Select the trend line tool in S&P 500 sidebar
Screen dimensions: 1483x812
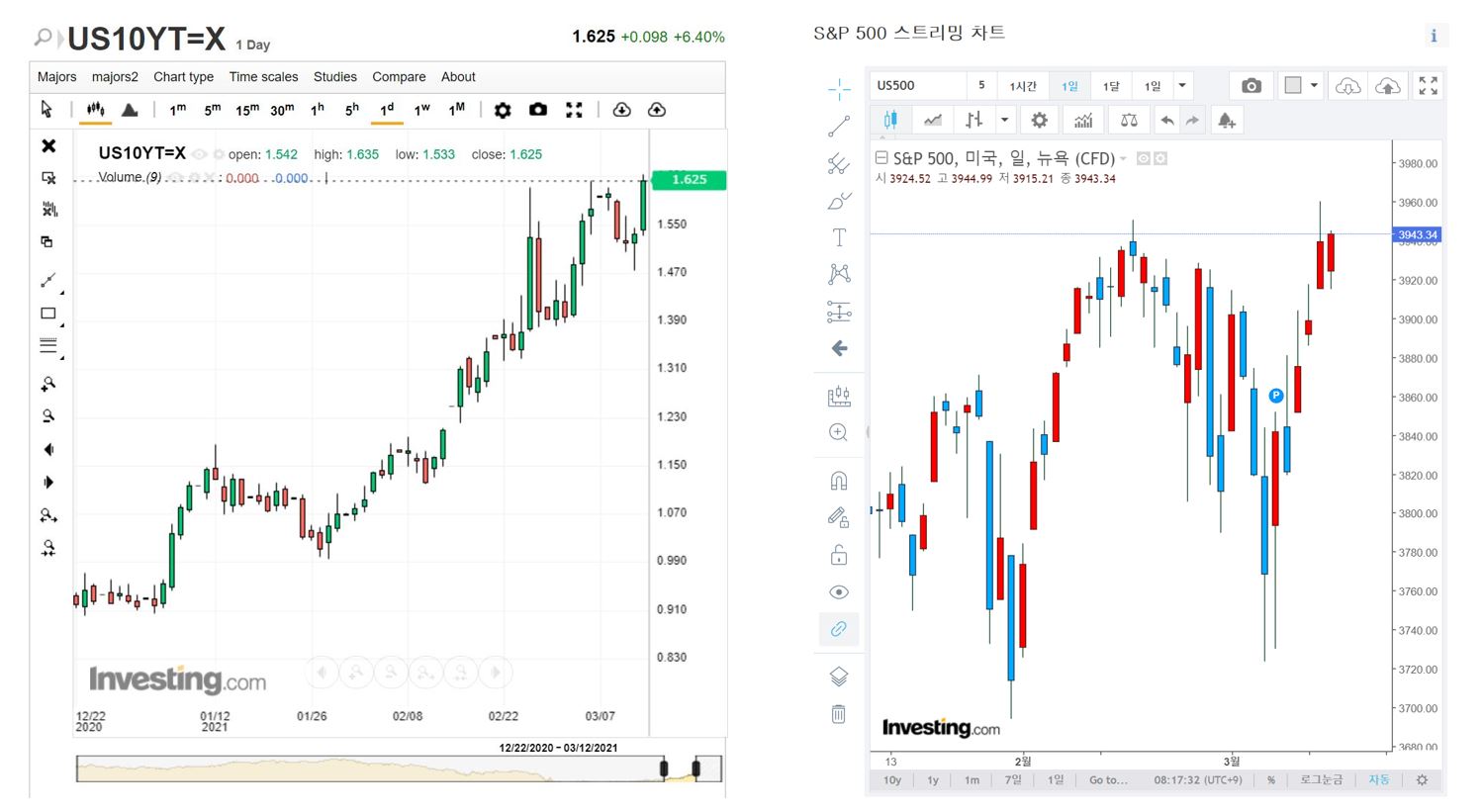coord(839,127)
